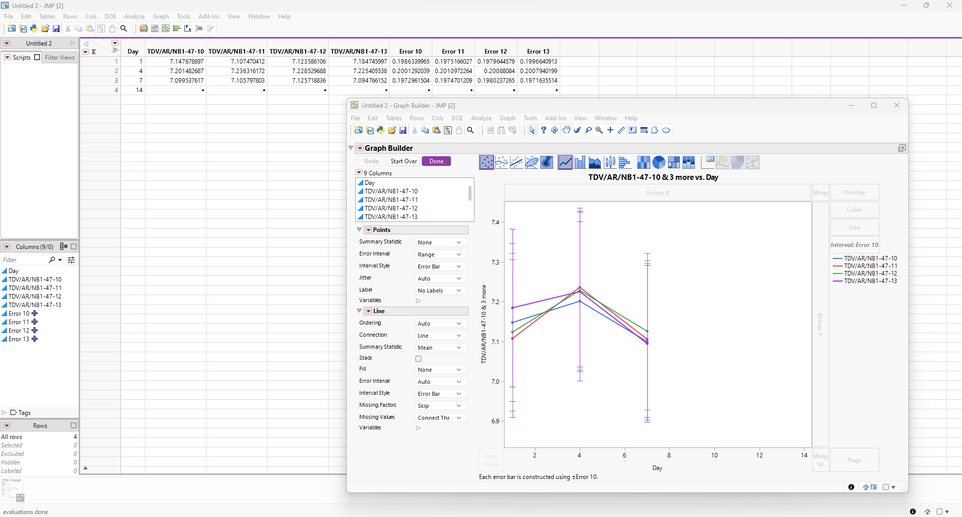Collapse the Points section disclosure triangle
This screenshot has height=517, width=962.
pyautogui.click(x=360, y=230)
